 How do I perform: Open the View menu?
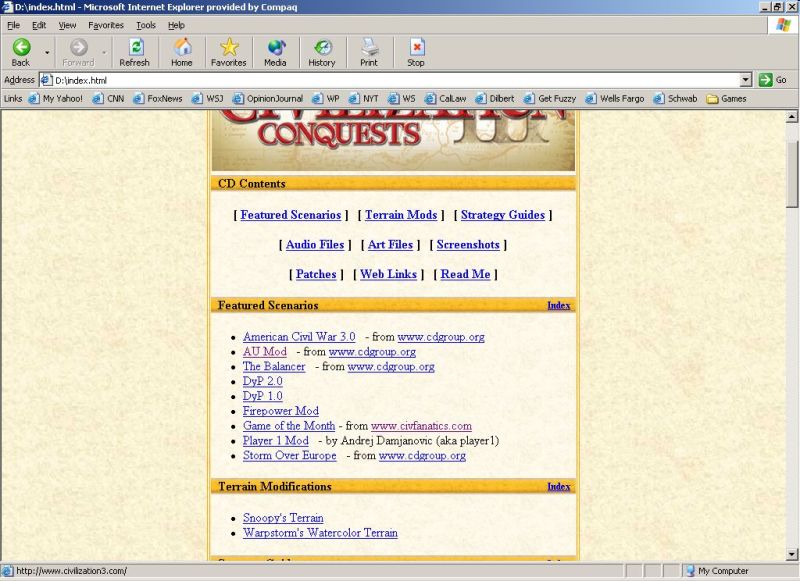tap(67, 25)
